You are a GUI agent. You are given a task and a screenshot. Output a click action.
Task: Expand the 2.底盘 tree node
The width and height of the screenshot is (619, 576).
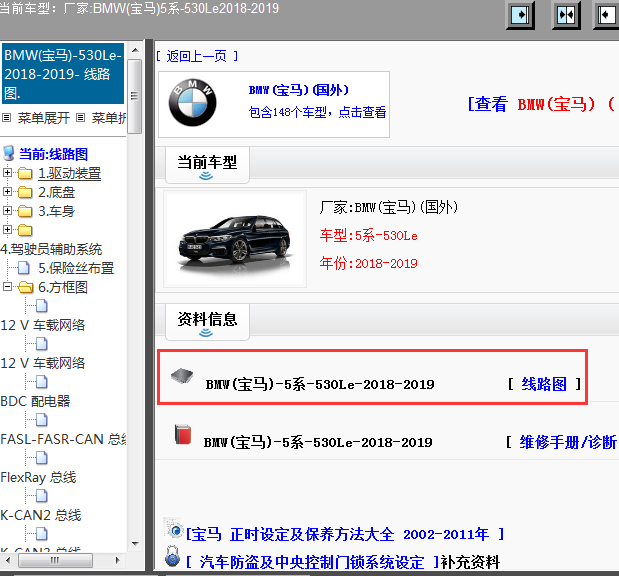tap(7, 191)
